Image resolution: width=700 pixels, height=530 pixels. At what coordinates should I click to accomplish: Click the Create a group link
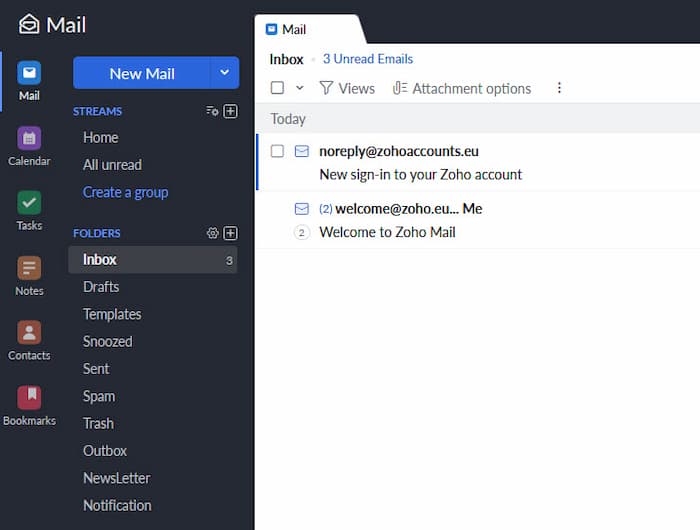click(x=125, y=192)
